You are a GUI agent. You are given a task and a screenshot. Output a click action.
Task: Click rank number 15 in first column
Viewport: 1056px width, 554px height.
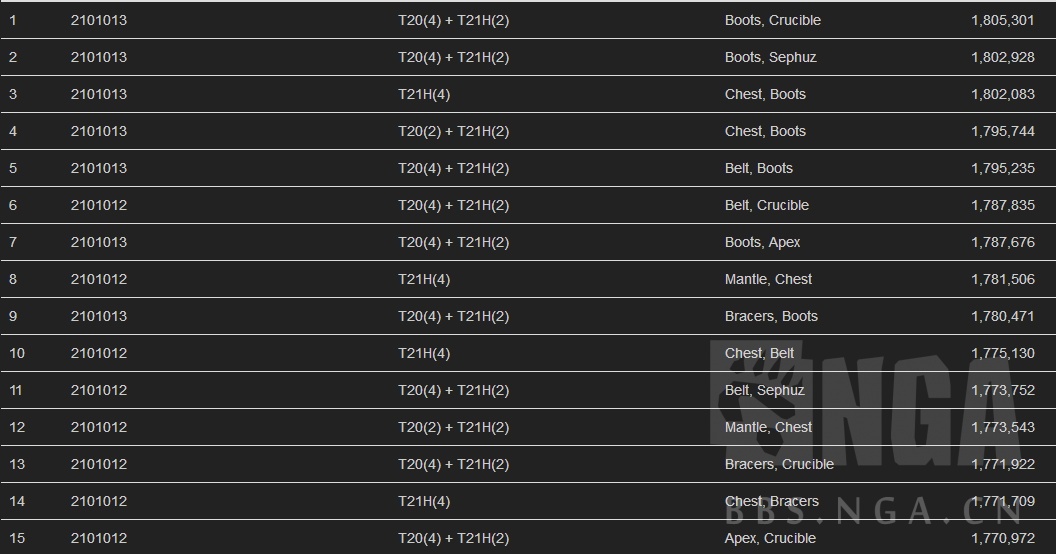(17, 538)
